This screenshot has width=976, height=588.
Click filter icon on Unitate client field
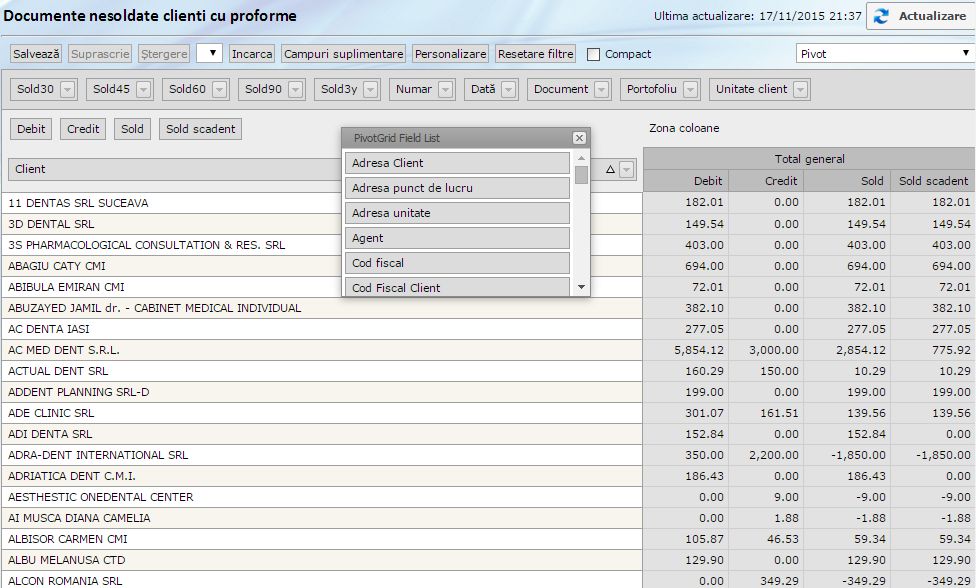tap(801, 90)
